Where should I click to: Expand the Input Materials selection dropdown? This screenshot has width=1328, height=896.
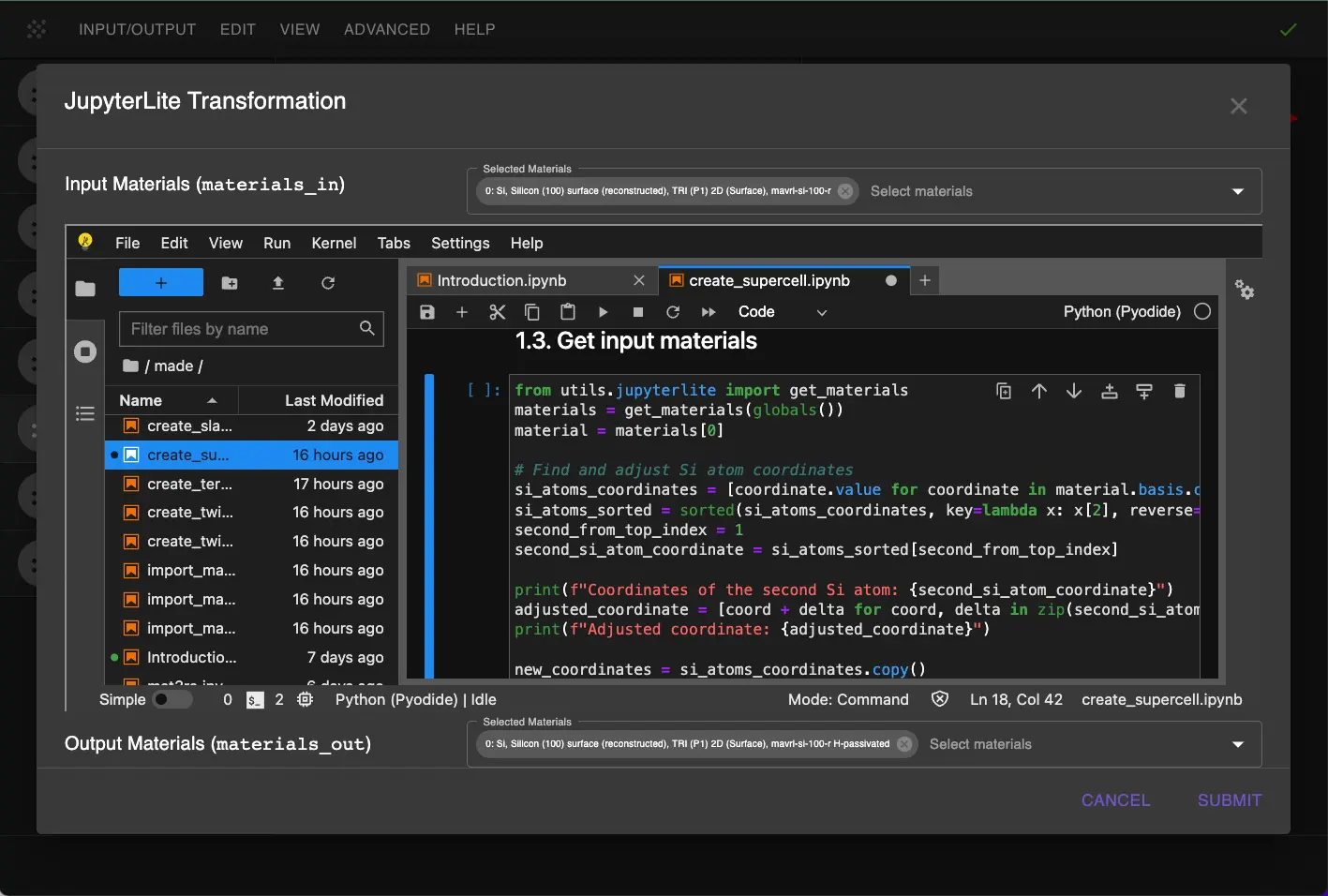[x=1237, y=191]
